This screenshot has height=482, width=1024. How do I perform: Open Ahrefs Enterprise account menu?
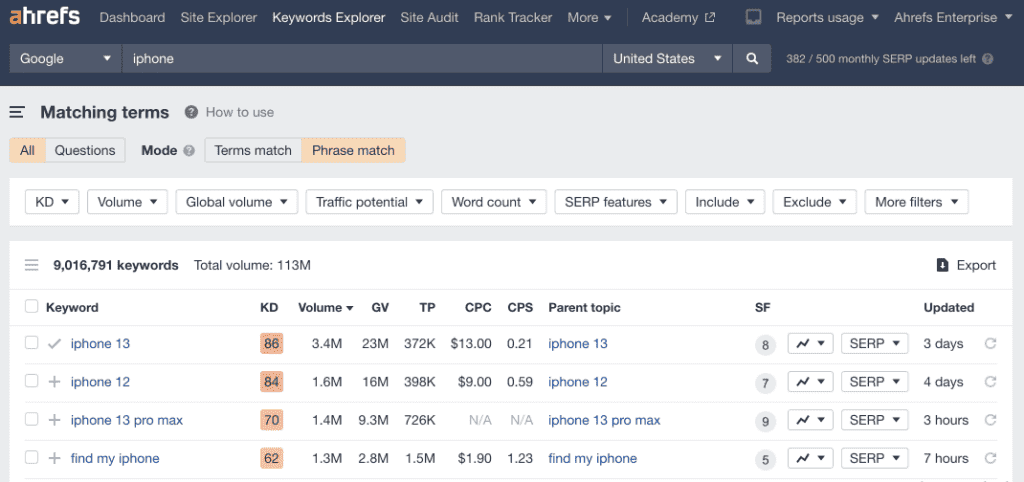955,18
